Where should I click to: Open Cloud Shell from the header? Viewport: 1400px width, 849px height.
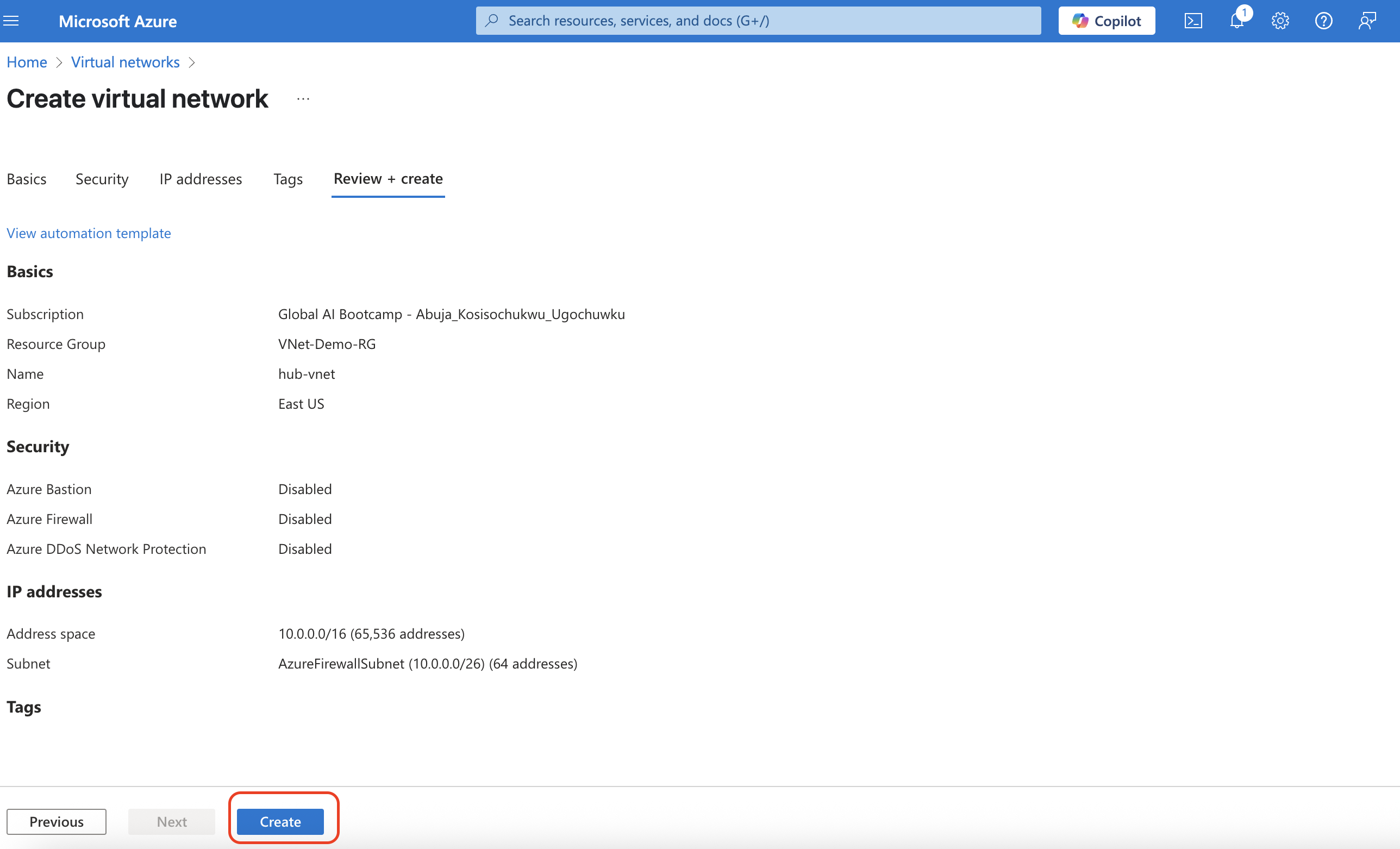tap(1192, 21)
